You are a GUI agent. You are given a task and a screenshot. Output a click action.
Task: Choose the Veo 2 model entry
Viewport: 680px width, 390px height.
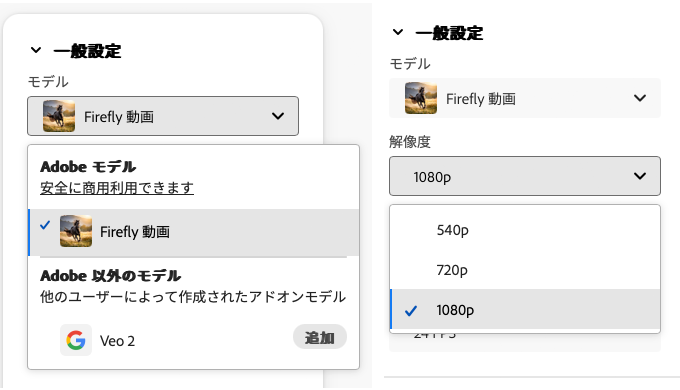194,341
